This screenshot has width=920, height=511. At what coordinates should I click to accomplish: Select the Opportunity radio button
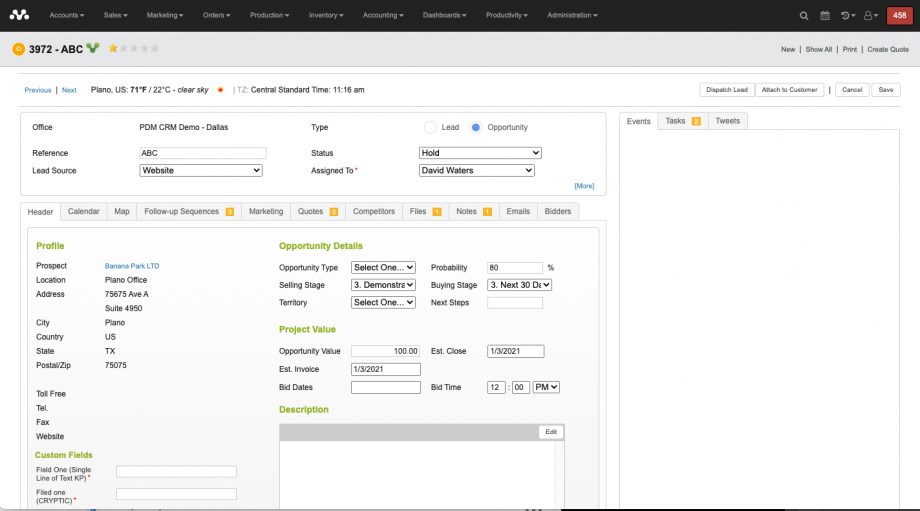point(476,128)
